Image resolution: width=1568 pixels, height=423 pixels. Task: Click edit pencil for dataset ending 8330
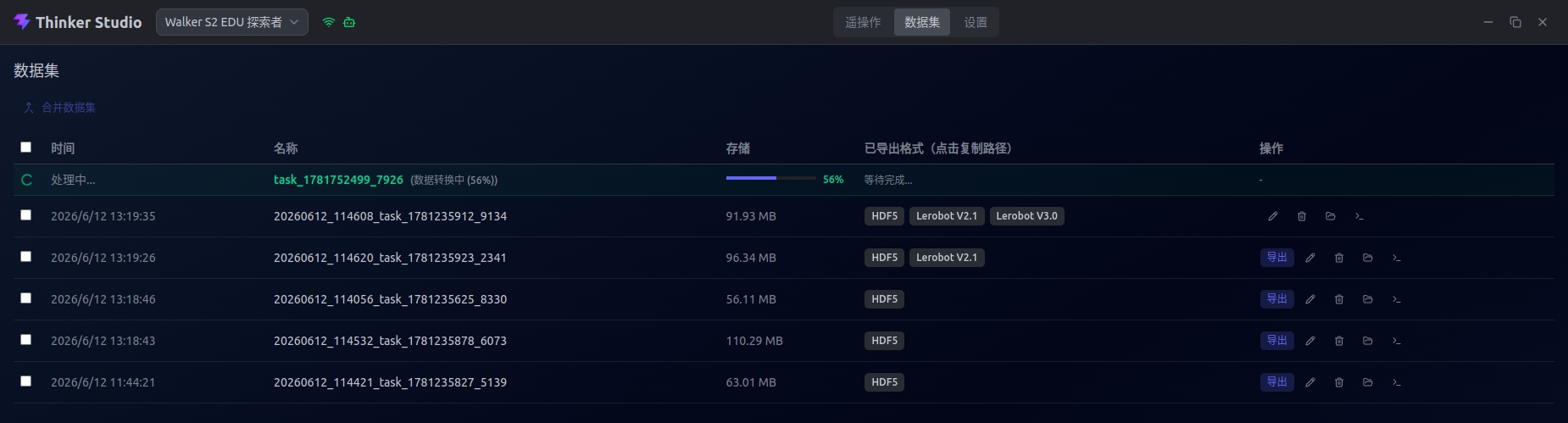click(1310, 299)
